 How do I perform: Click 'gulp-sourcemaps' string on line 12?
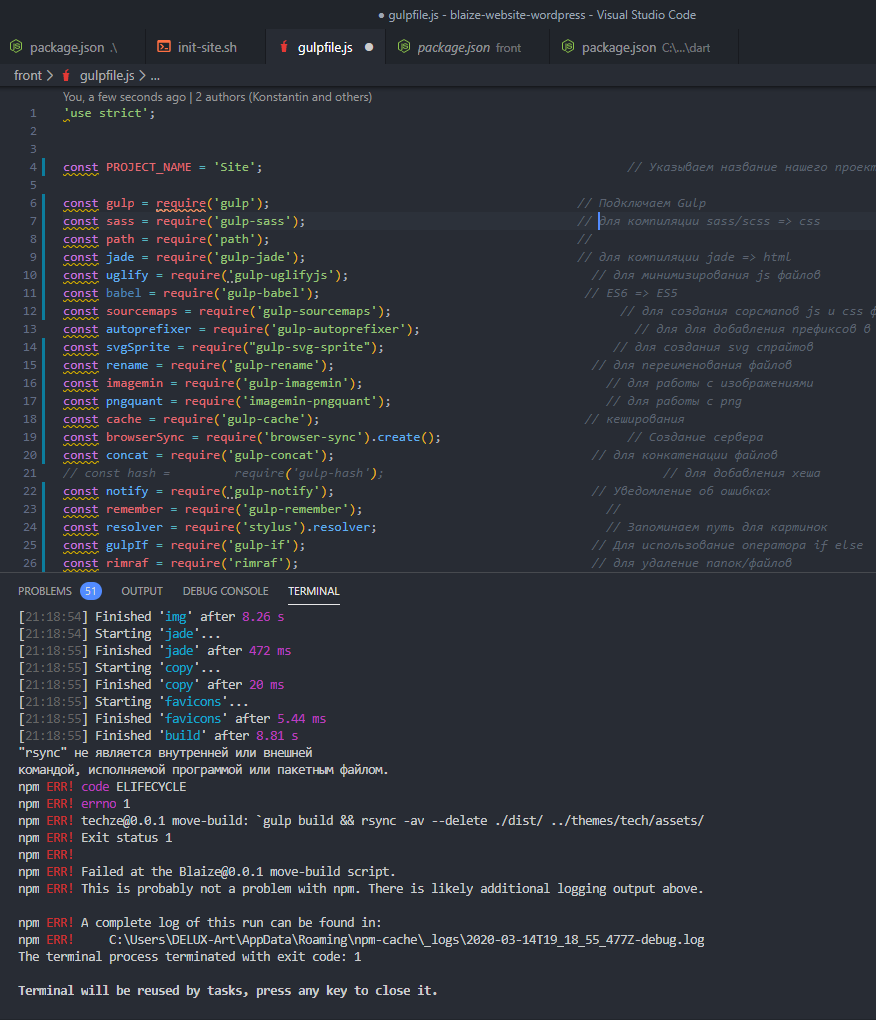pyautogui.click(x=317, y=311)
